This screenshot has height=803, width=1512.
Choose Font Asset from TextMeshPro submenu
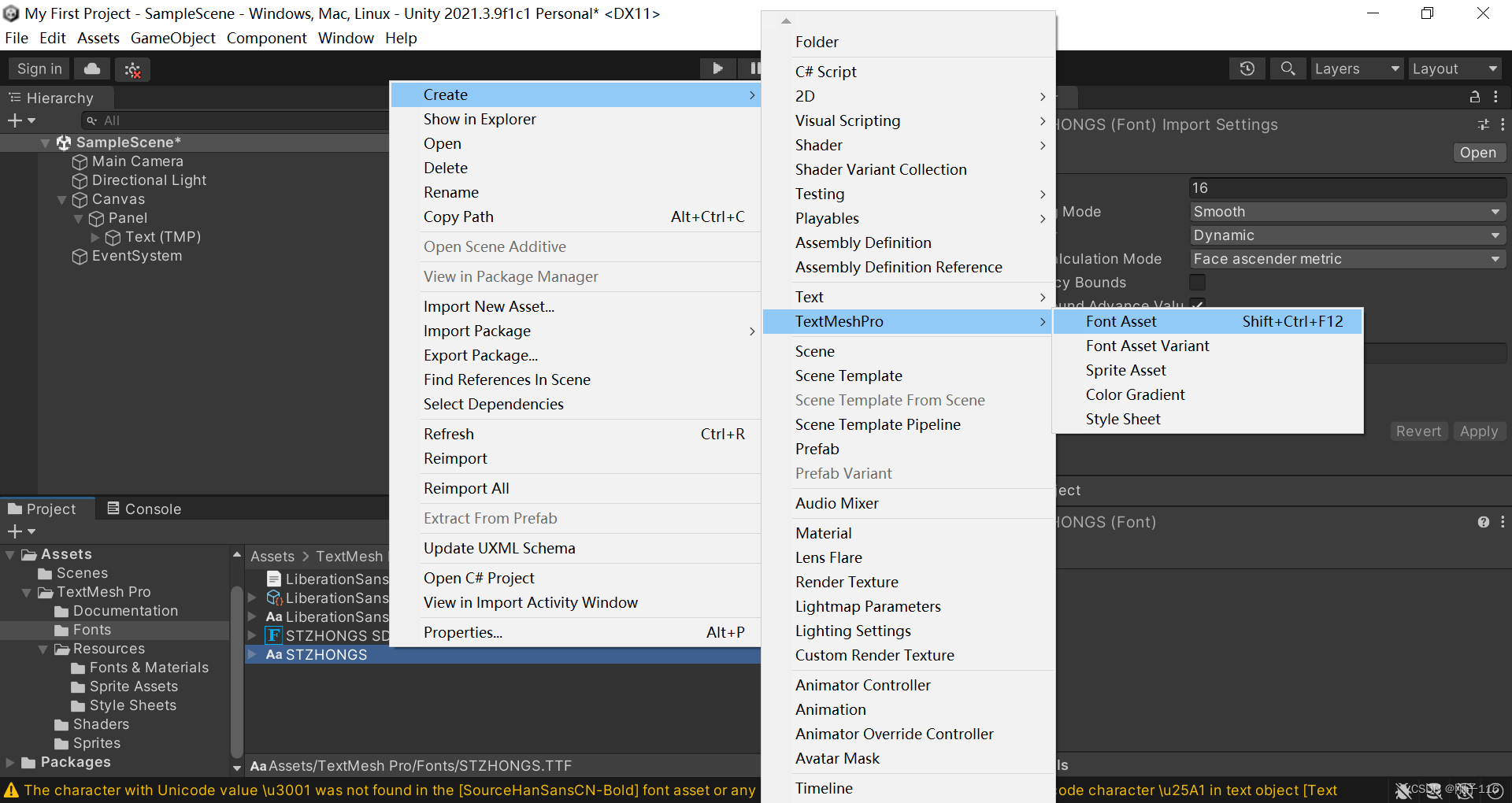pyautogui.click(x=1207, y=321)
